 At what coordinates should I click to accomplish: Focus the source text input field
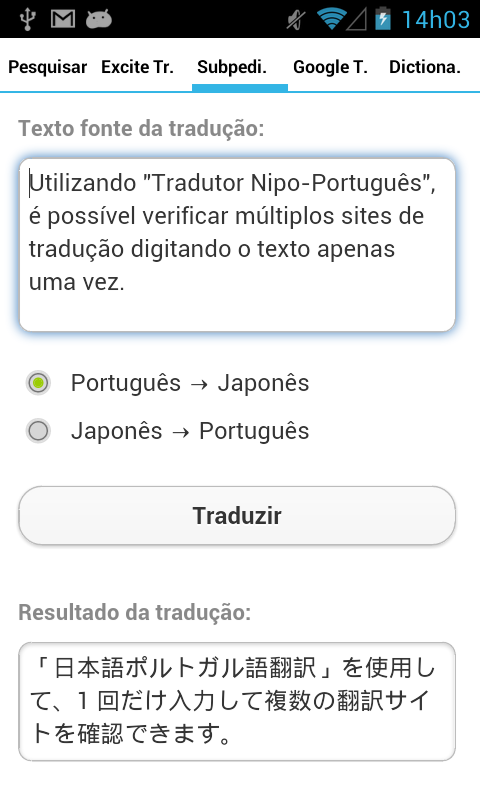[x=237, y=245]
